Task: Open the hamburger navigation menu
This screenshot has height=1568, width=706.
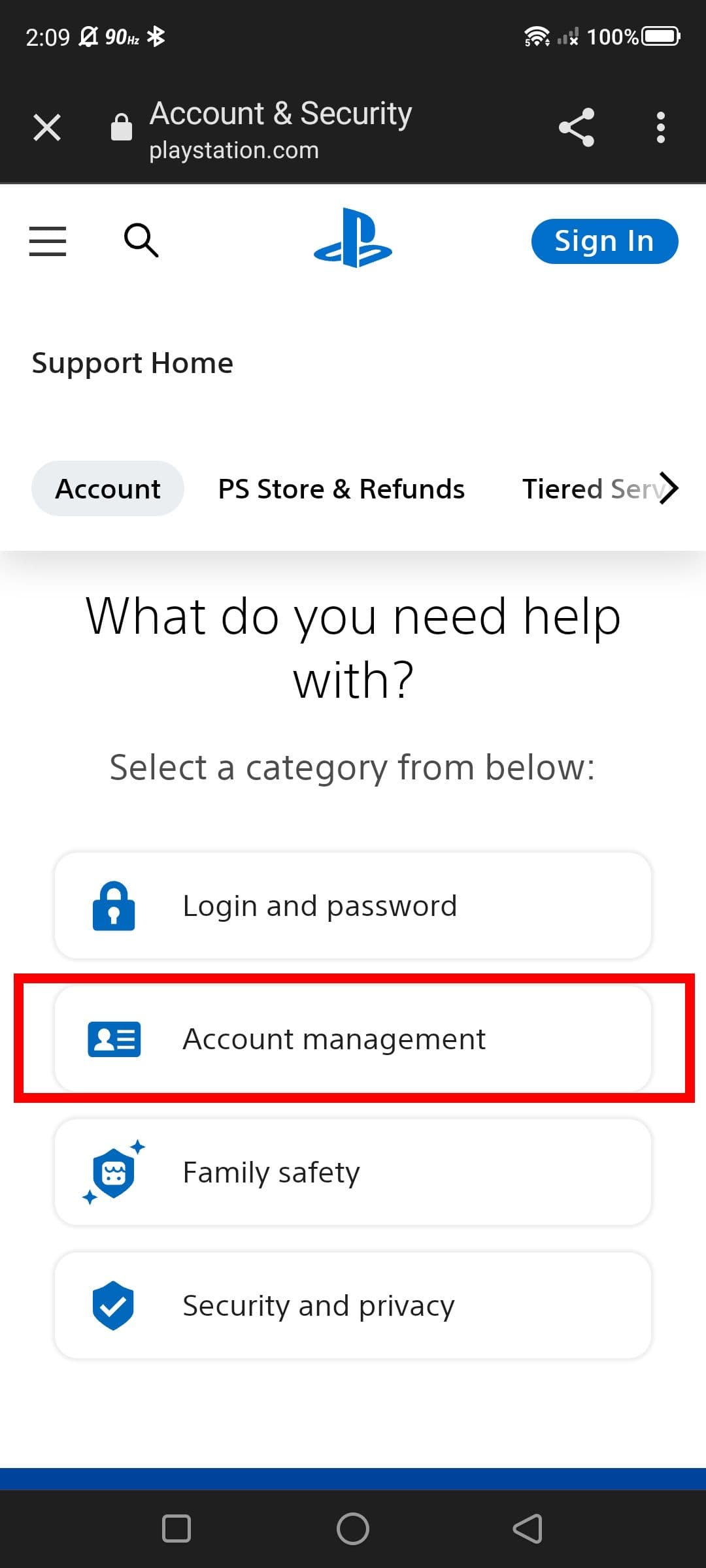Action: click(48, 241)
